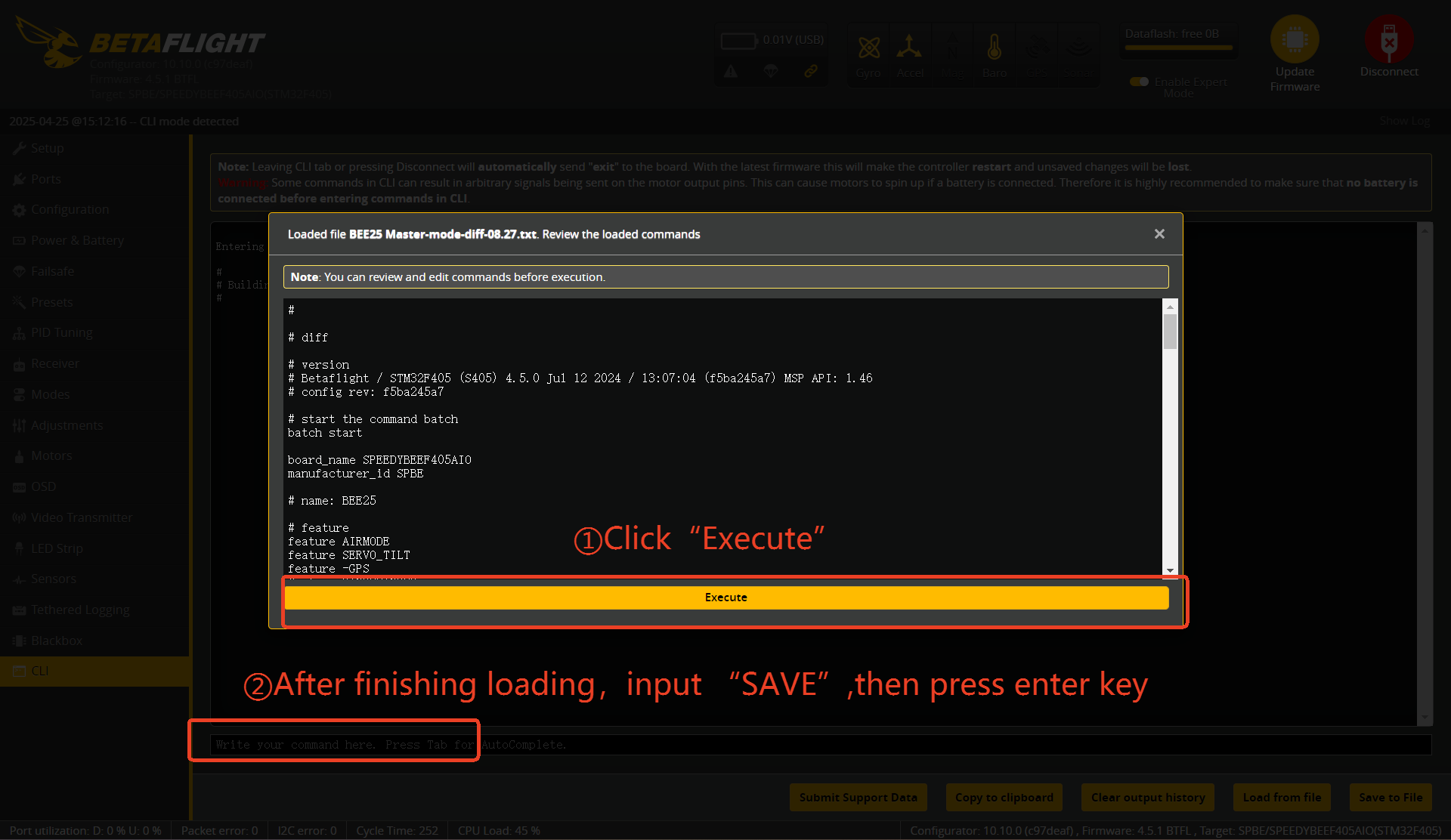This screenshot has width=1451, height=840.
Task: Open the Motors tab
Action: click(x=94, y=456)
